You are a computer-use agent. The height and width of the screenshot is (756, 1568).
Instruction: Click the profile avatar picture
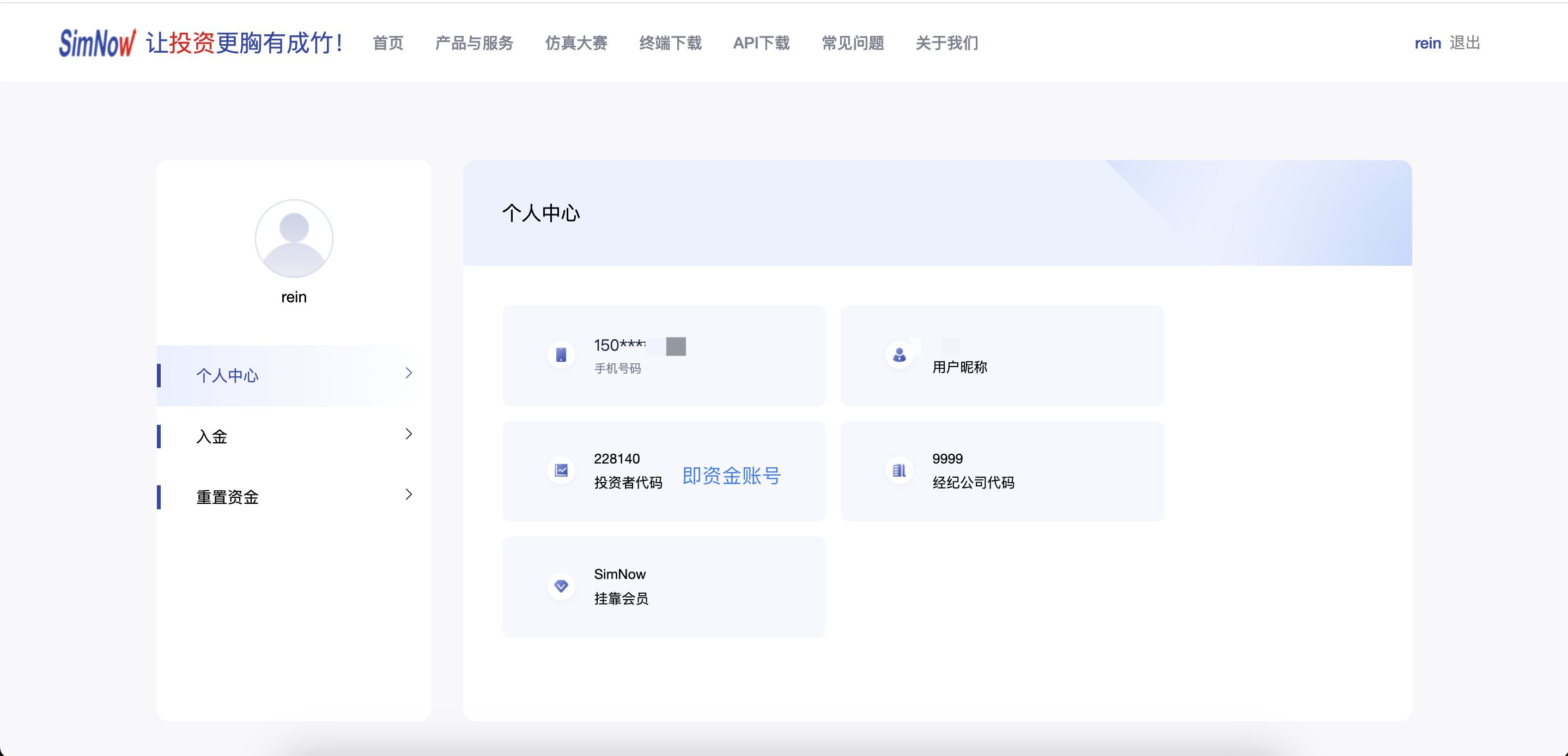[294, 239]
